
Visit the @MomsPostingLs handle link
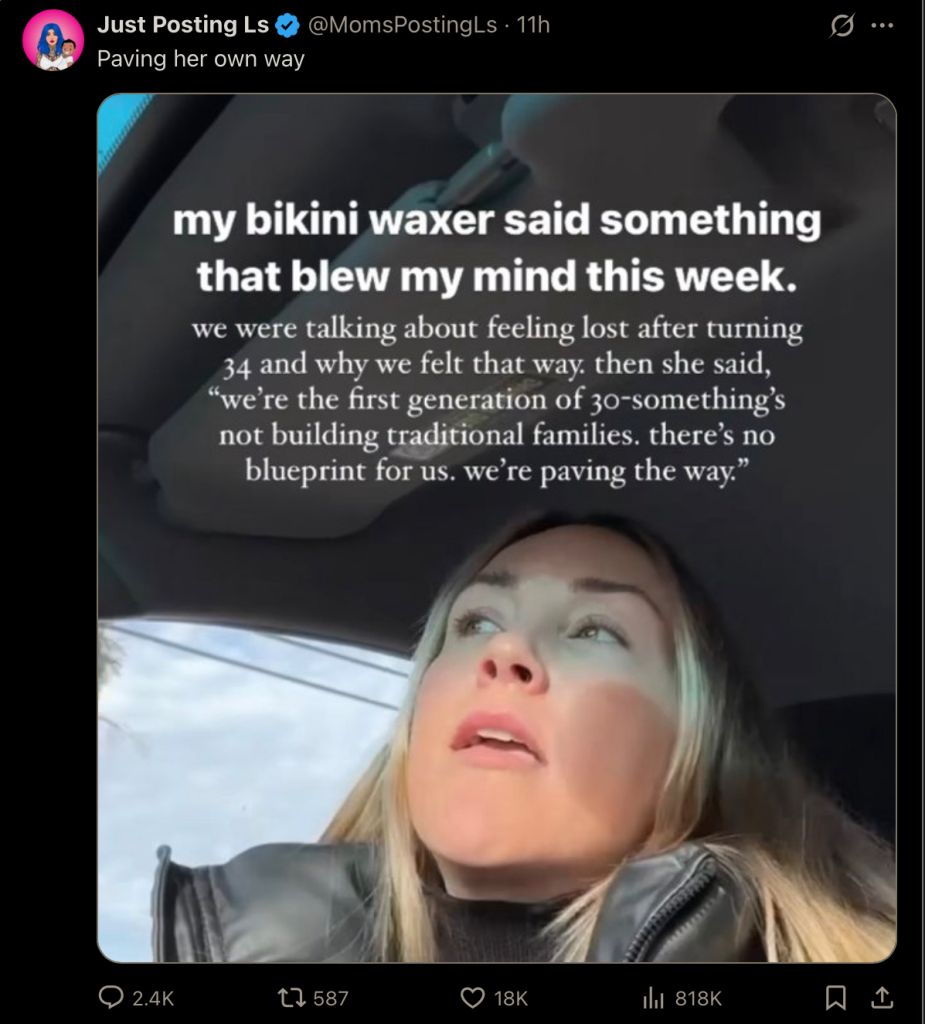click(402, 25)
